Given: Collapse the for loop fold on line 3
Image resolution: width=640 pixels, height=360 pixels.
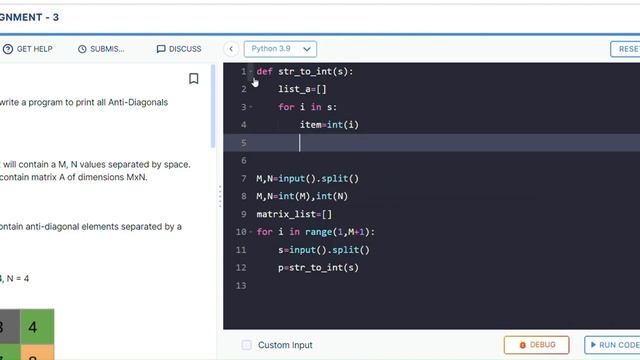Looking at the screenshot, I should 251,107.
